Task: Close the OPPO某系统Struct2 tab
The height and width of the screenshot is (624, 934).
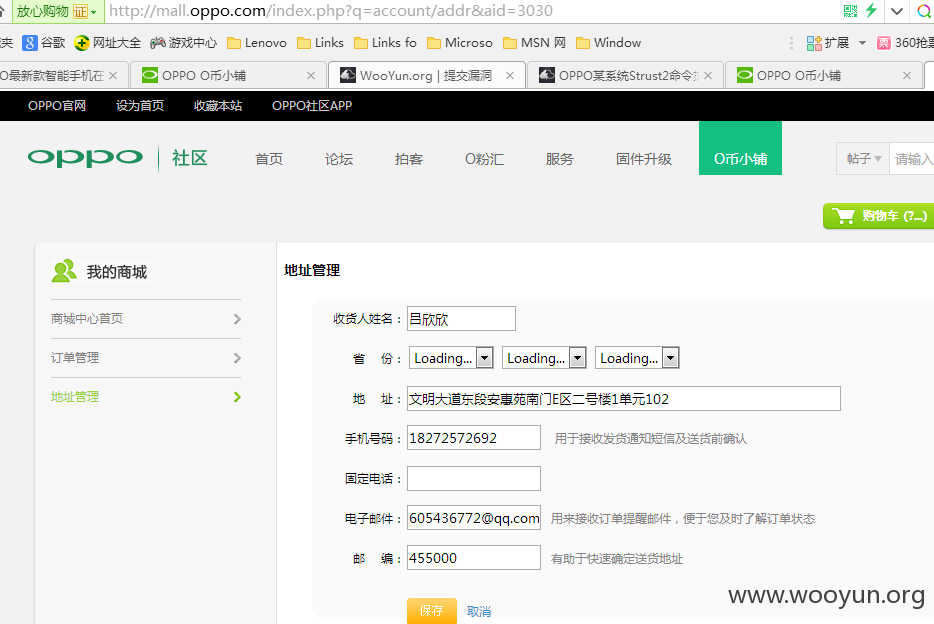Action: point(708,76)
